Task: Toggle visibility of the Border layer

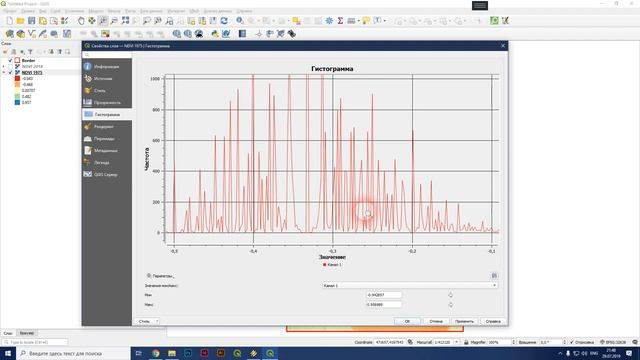Action: (11, 60)
